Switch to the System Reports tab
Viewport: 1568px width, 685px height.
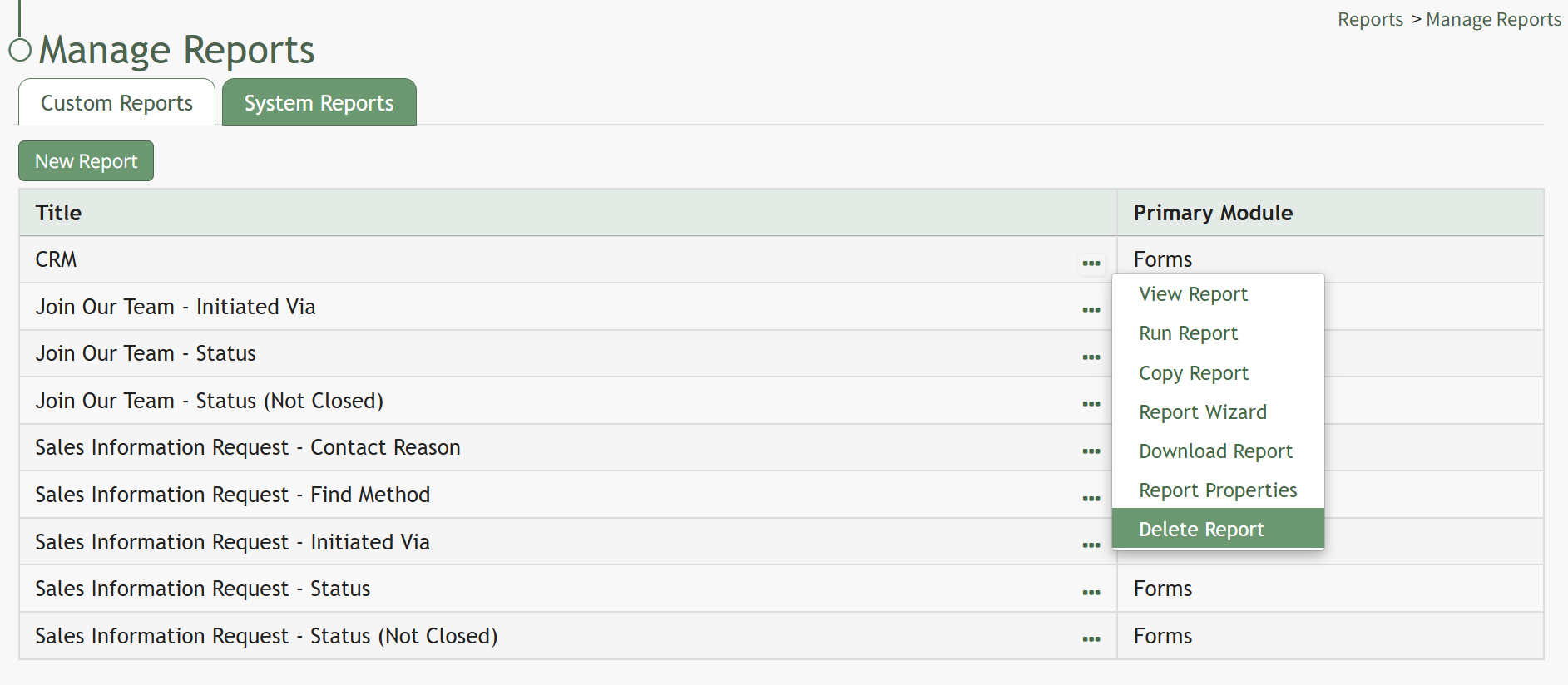pos(319,102)
